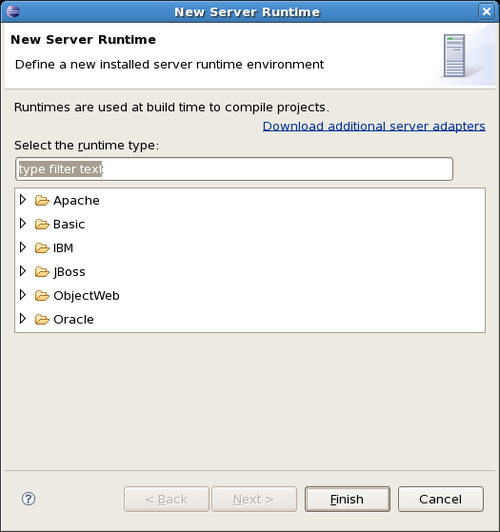Click the Cancel button

tap(441, 499)
